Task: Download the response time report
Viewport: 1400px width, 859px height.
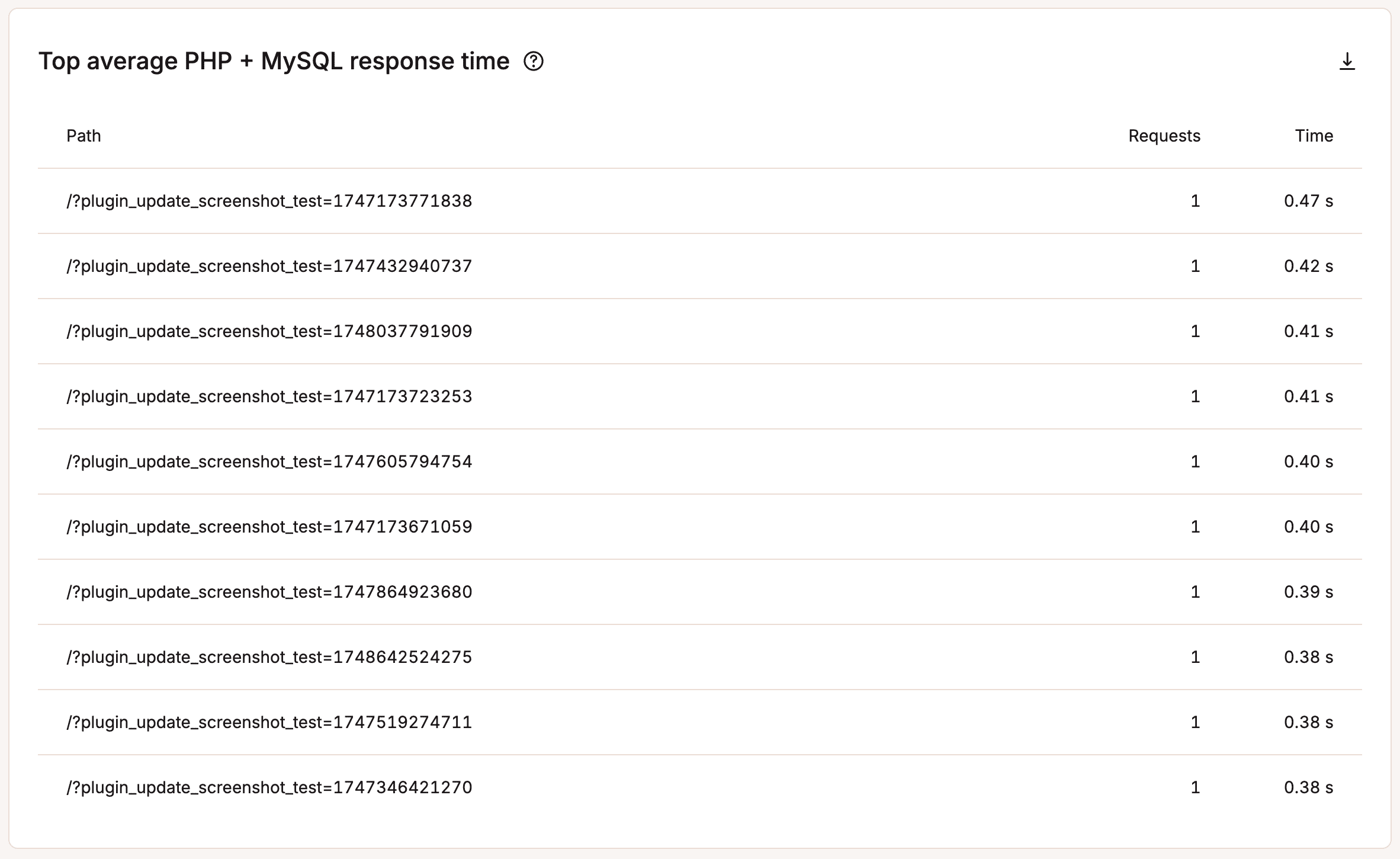Action: tap(1347, 61)
